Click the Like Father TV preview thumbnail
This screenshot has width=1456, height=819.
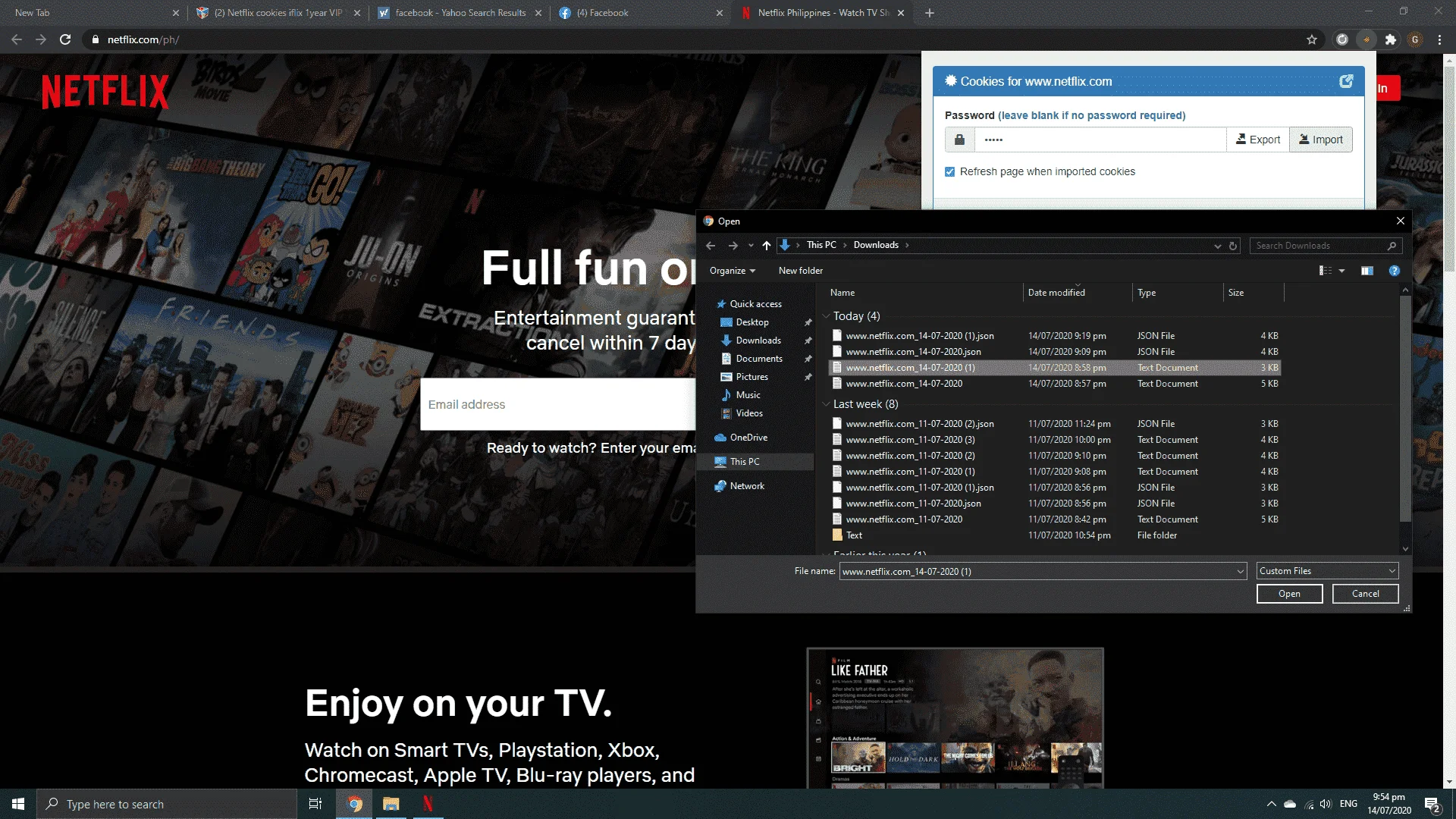955,717
